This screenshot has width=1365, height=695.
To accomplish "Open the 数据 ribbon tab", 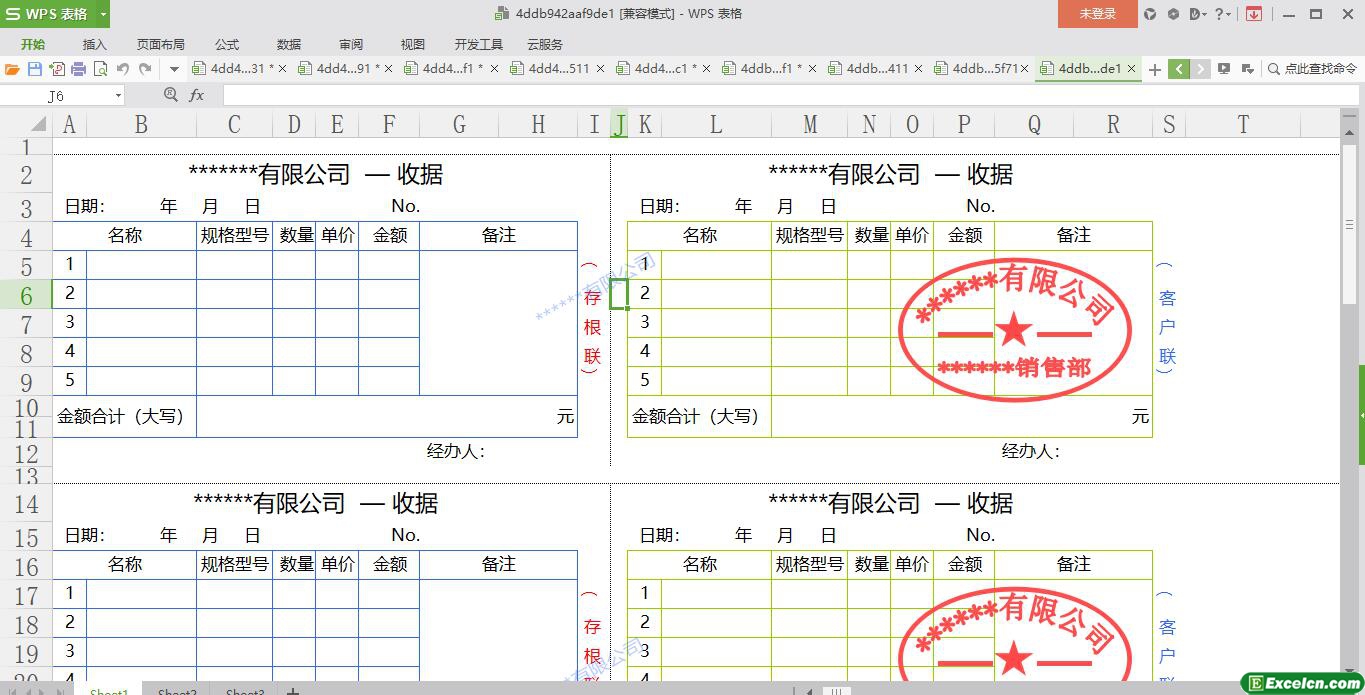I will pos(289,44).
